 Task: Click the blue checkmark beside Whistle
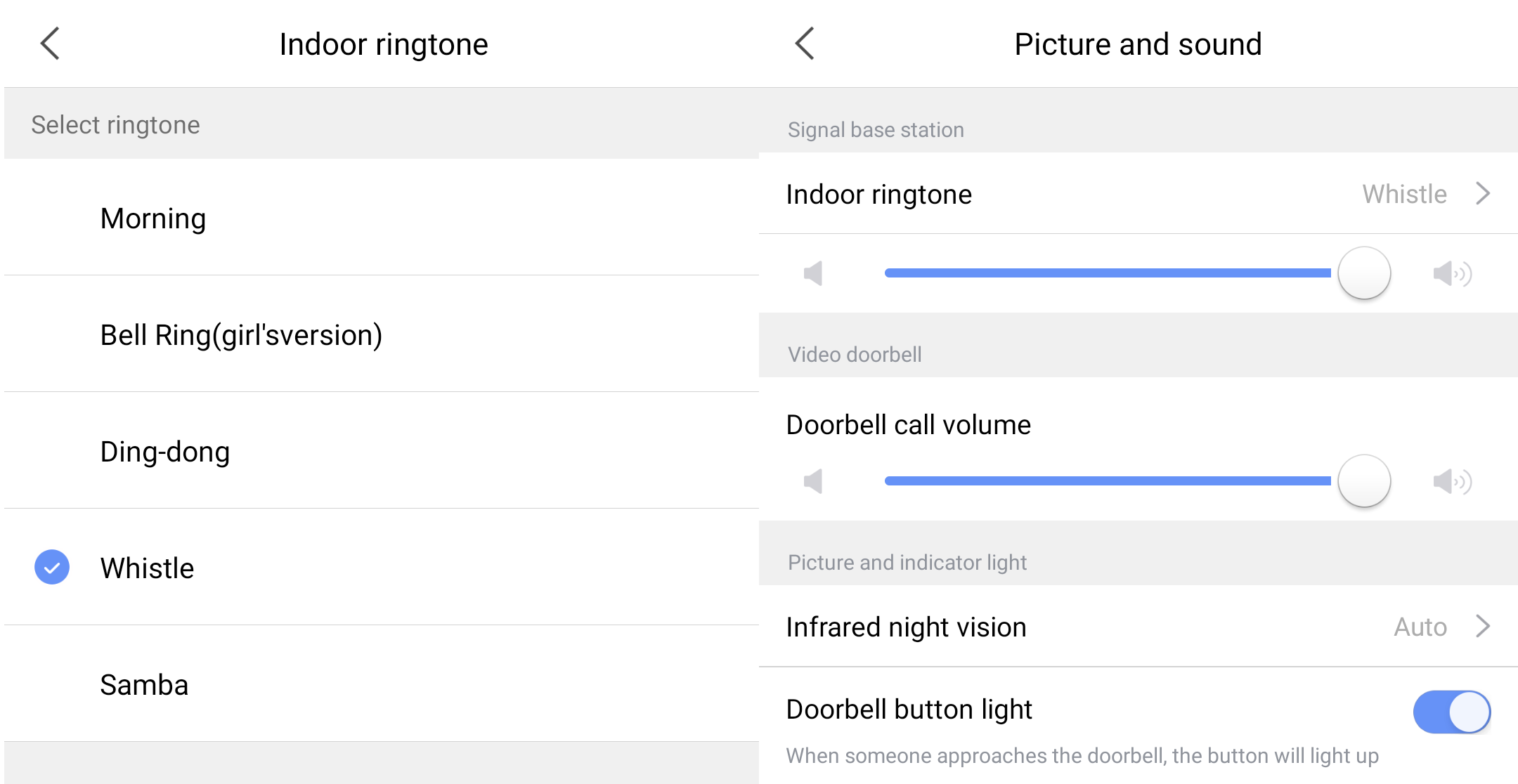[x=52, y=567]
